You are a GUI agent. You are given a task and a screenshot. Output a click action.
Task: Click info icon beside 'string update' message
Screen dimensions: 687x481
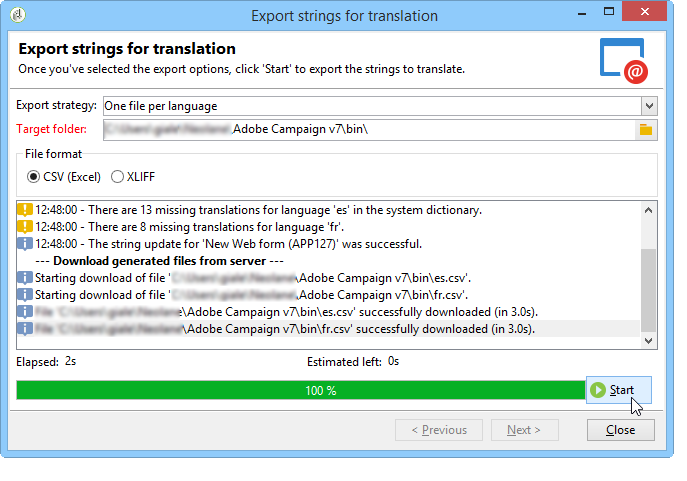(x=25, y=244)
